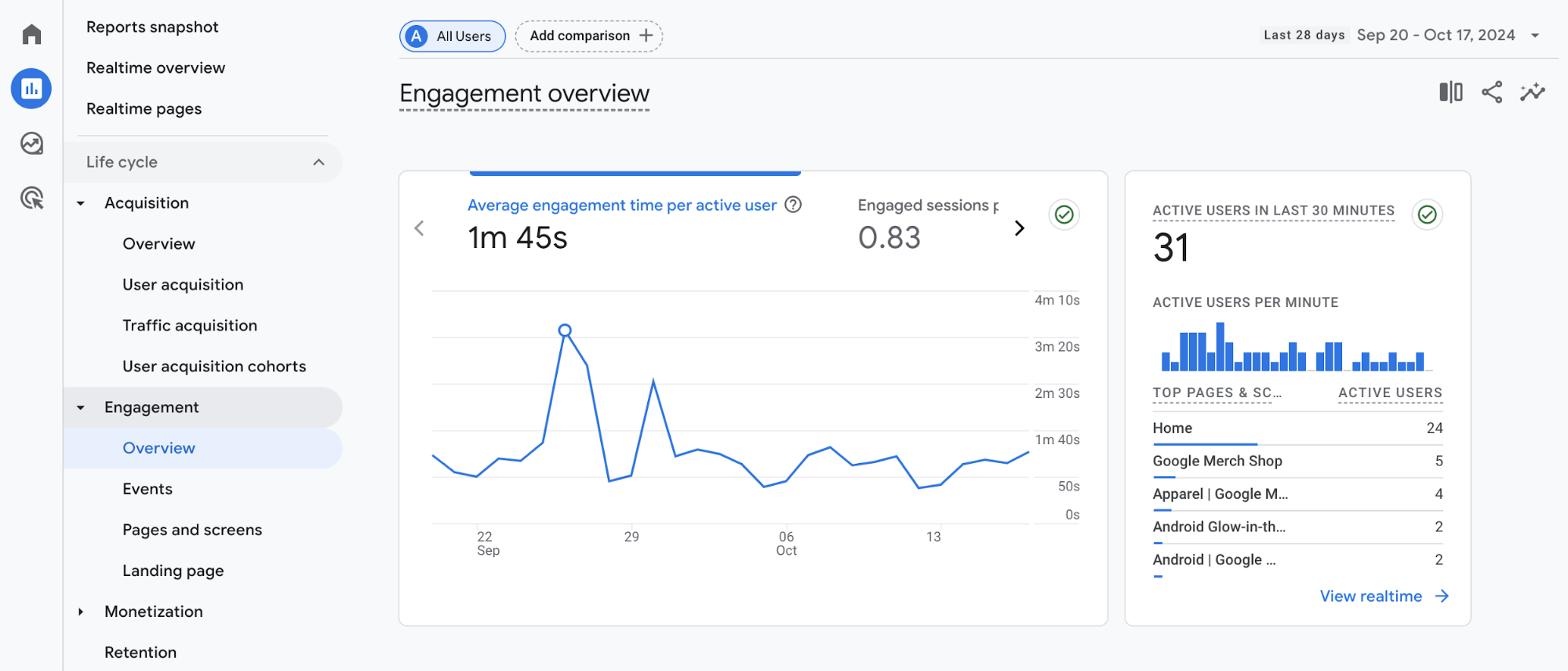The height and width of the screenshot is (671, 1568).
Task: Click View realtime link
Action: pos(1384,596)
